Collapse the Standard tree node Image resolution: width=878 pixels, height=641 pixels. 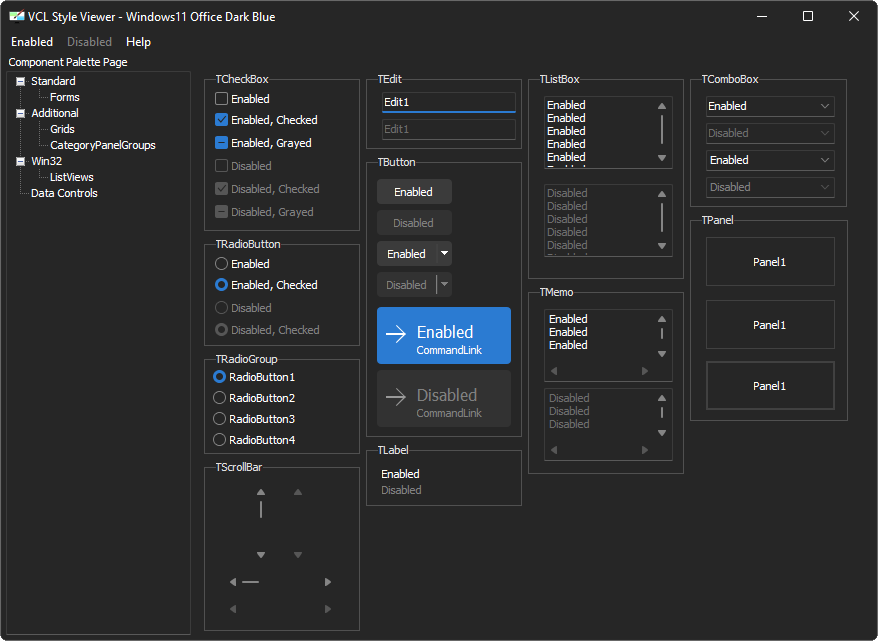tap(21, 81)
